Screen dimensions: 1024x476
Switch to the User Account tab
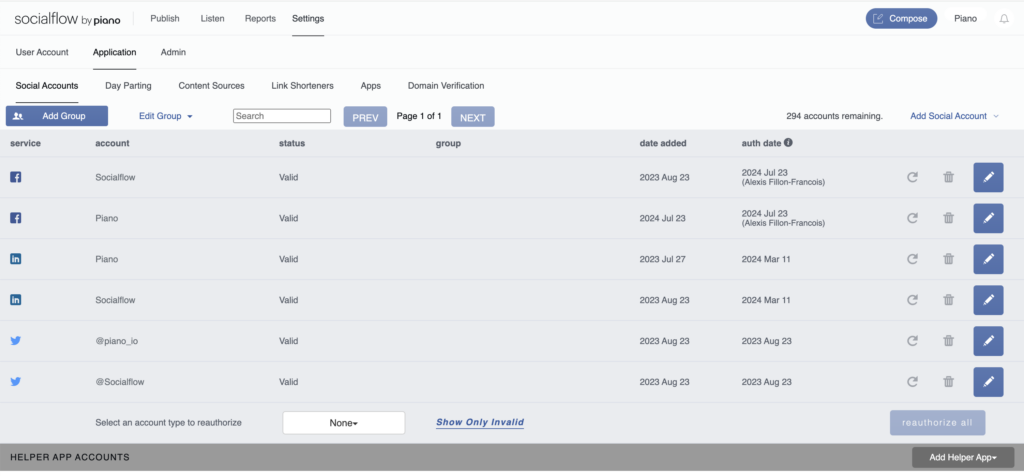[x=42, y=52]
